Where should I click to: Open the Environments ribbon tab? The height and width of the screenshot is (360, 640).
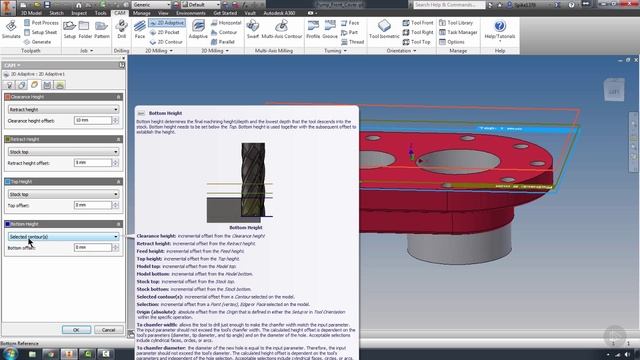coord(191,13)
